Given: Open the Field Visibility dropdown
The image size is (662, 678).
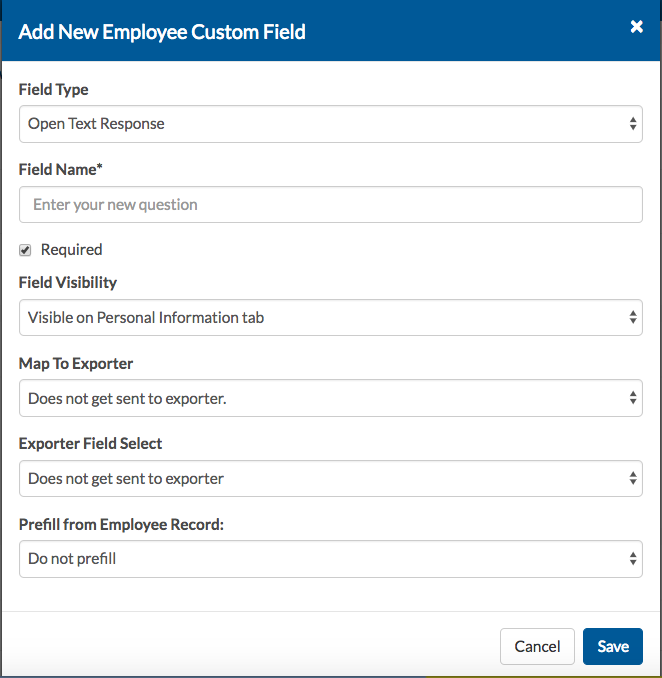Looking at the screenshot, I should click(x=331, y=317).
